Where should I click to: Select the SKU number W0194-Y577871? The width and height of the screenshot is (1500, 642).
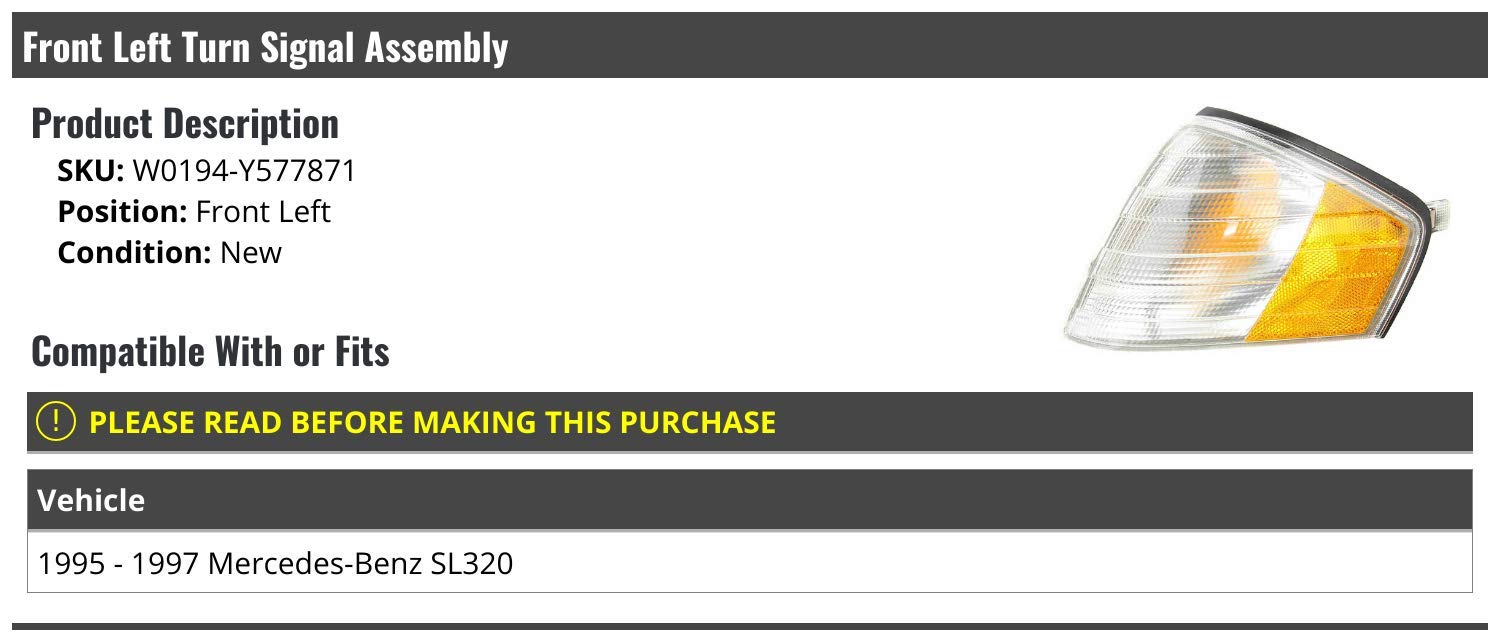[x=244, y=171]
